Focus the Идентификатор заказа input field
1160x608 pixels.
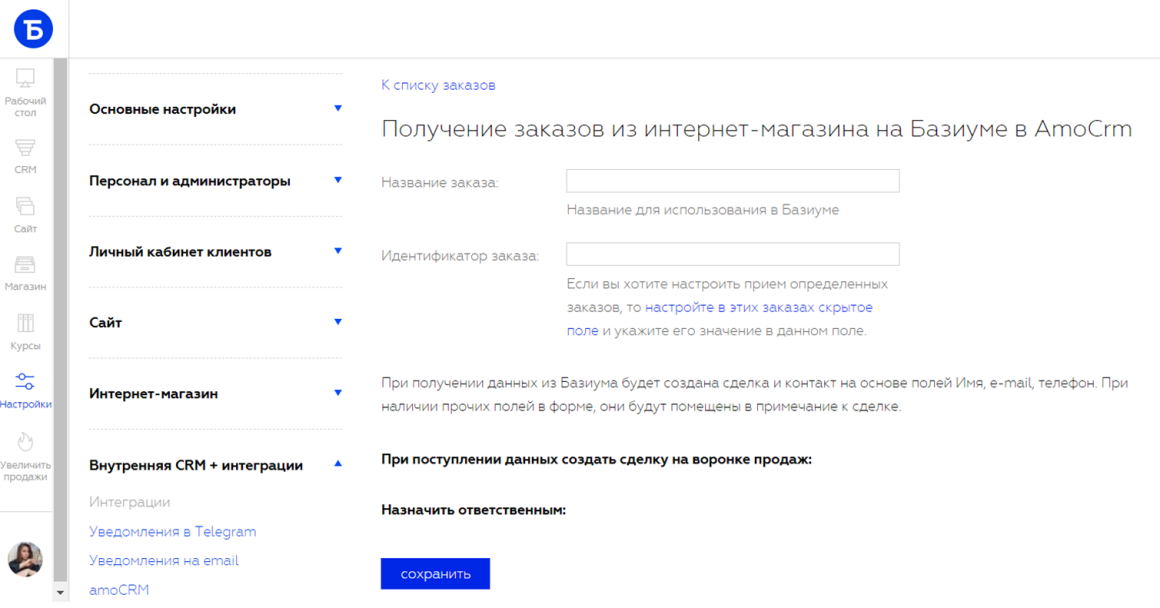click(x=732, y=254)
